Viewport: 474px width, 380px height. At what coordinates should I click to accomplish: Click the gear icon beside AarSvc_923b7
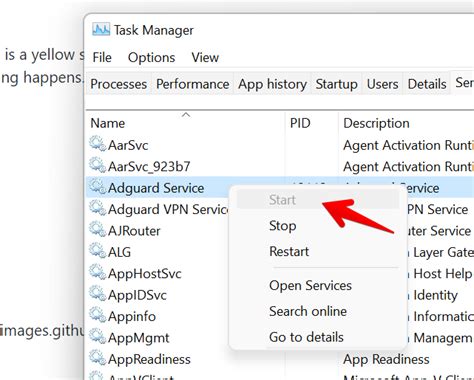98,165
